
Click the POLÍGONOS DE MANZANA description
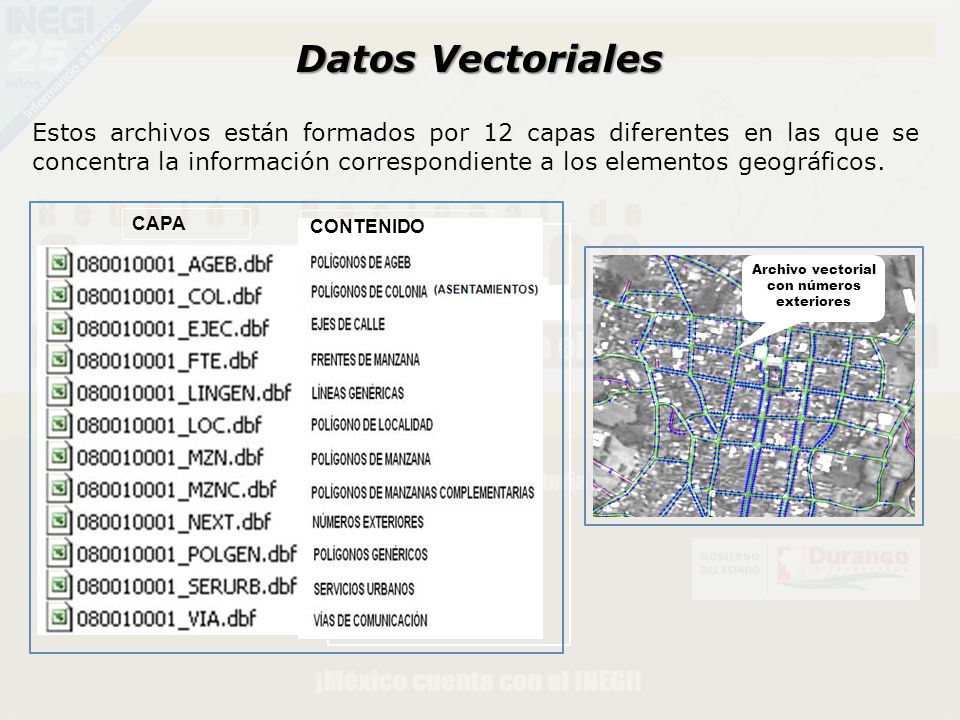tap(370, 459)
